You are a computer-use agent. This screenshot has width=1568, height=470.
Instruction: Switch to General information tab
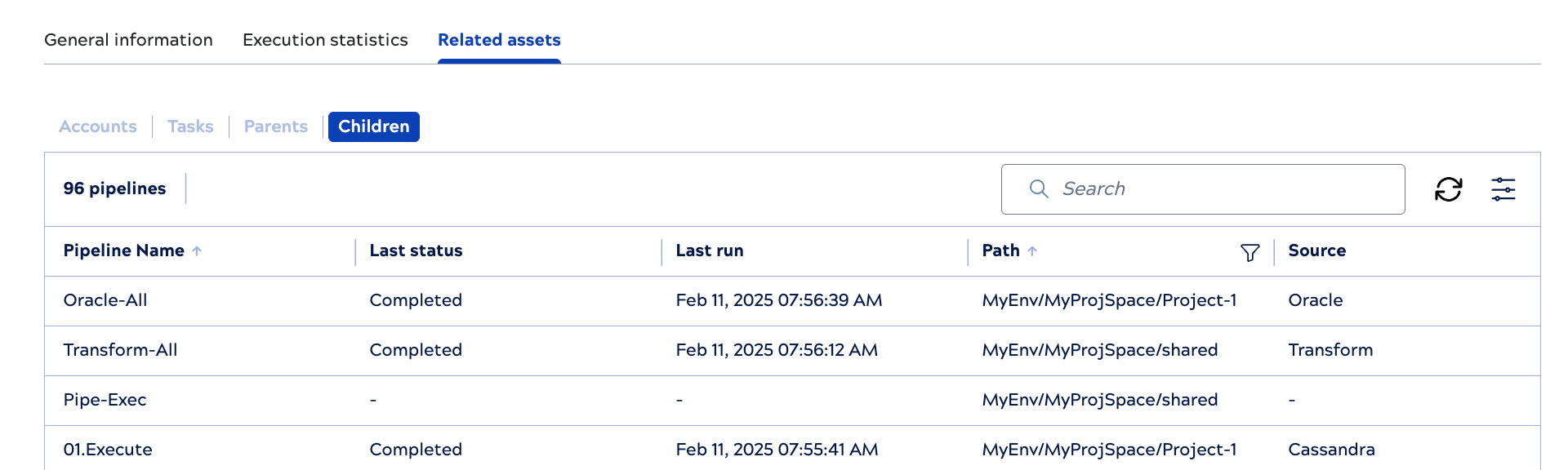click(128, 40)
